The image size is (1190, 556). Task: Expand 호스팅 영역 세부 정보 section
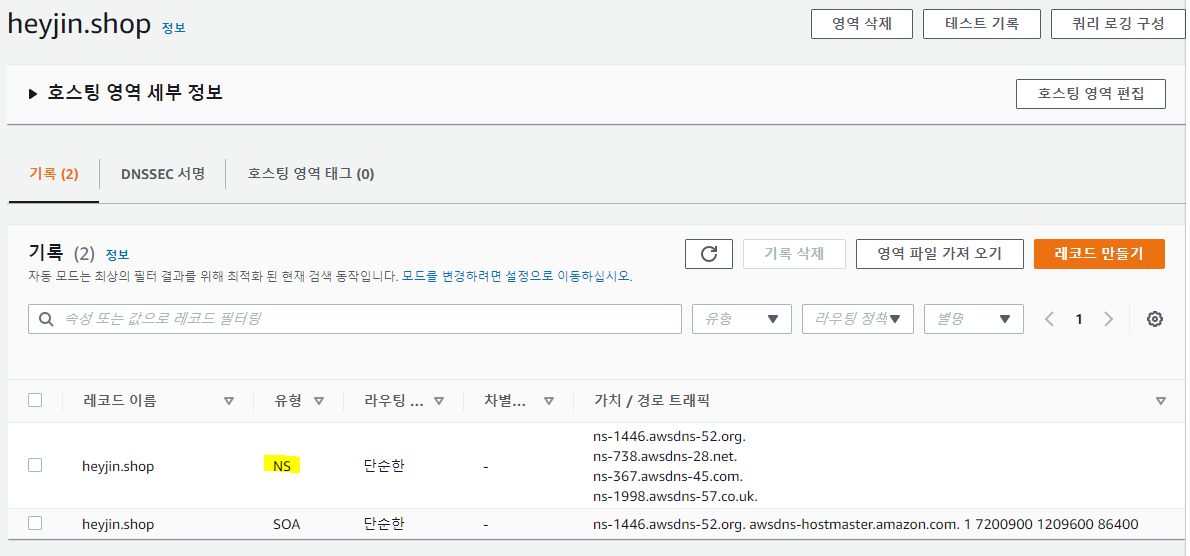click(x=33, y=94)
